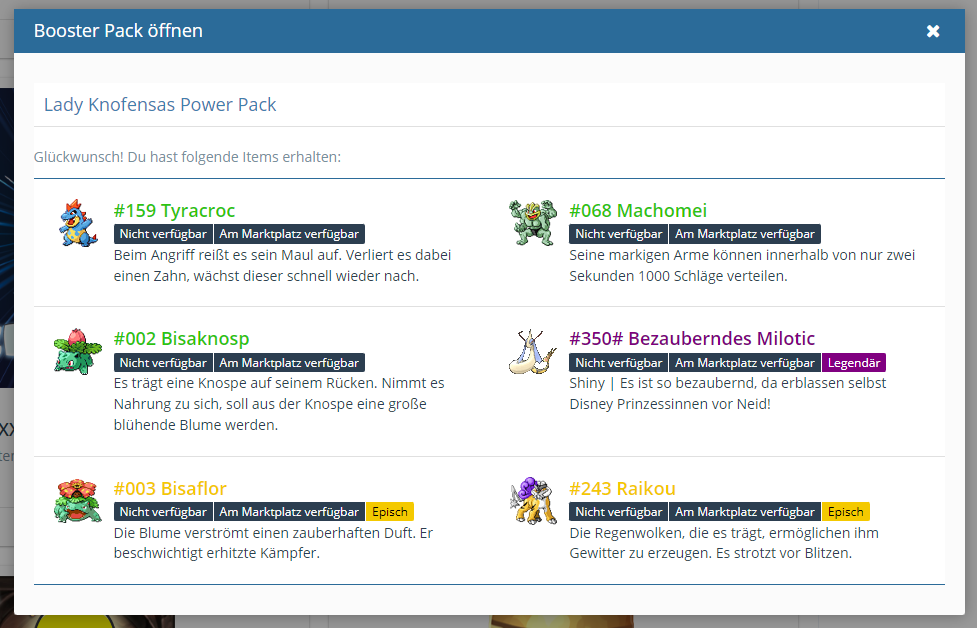
Task: Click the Tyracroc sprite icon
Action: (77, 223)
